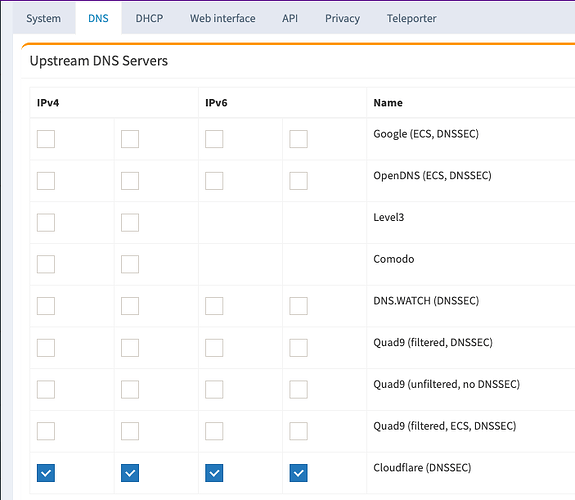Viewport: 575px width, 500px height.
Task: Enable second IPv4 box for Quad9 filtered ECS
Action: (x=130, y=431)
